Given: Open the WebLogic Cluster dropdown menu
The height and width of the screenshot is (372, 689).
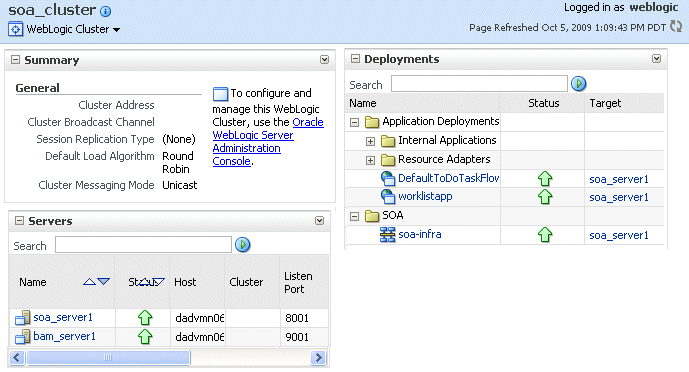Looking at the screenshot, I should pyautogui.click(x=116, y=30).
